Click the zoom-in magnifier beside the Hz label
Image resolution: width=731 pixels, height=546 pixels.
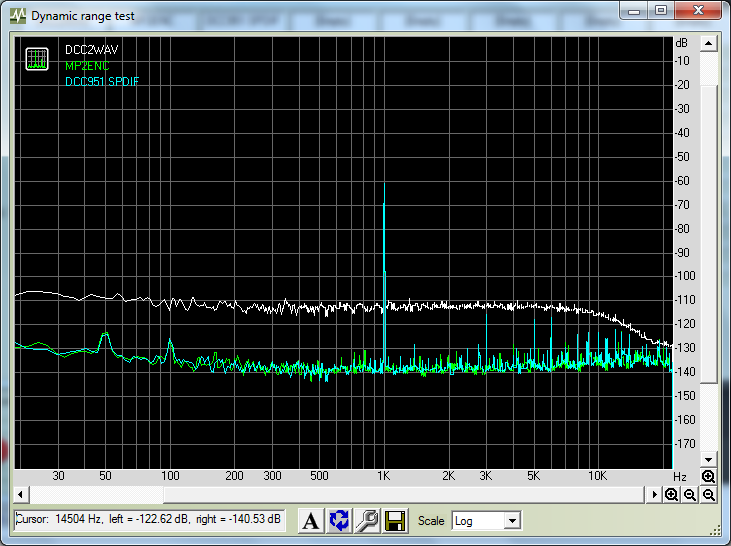click(x=708, y=477)
